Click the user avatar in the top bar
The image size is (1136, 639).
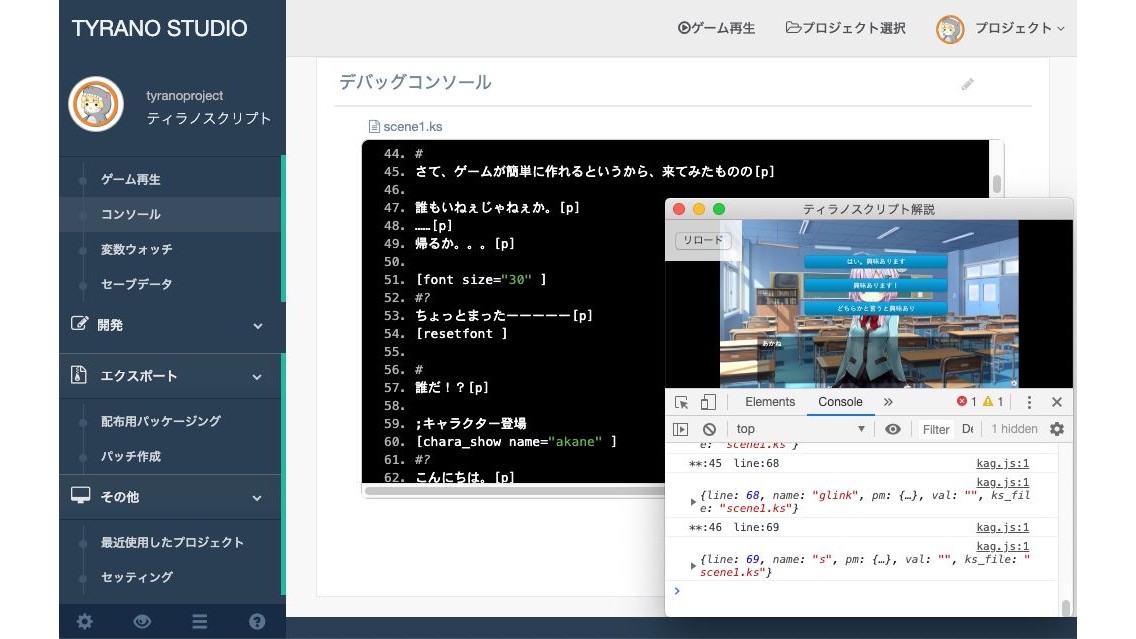[950, 30]
